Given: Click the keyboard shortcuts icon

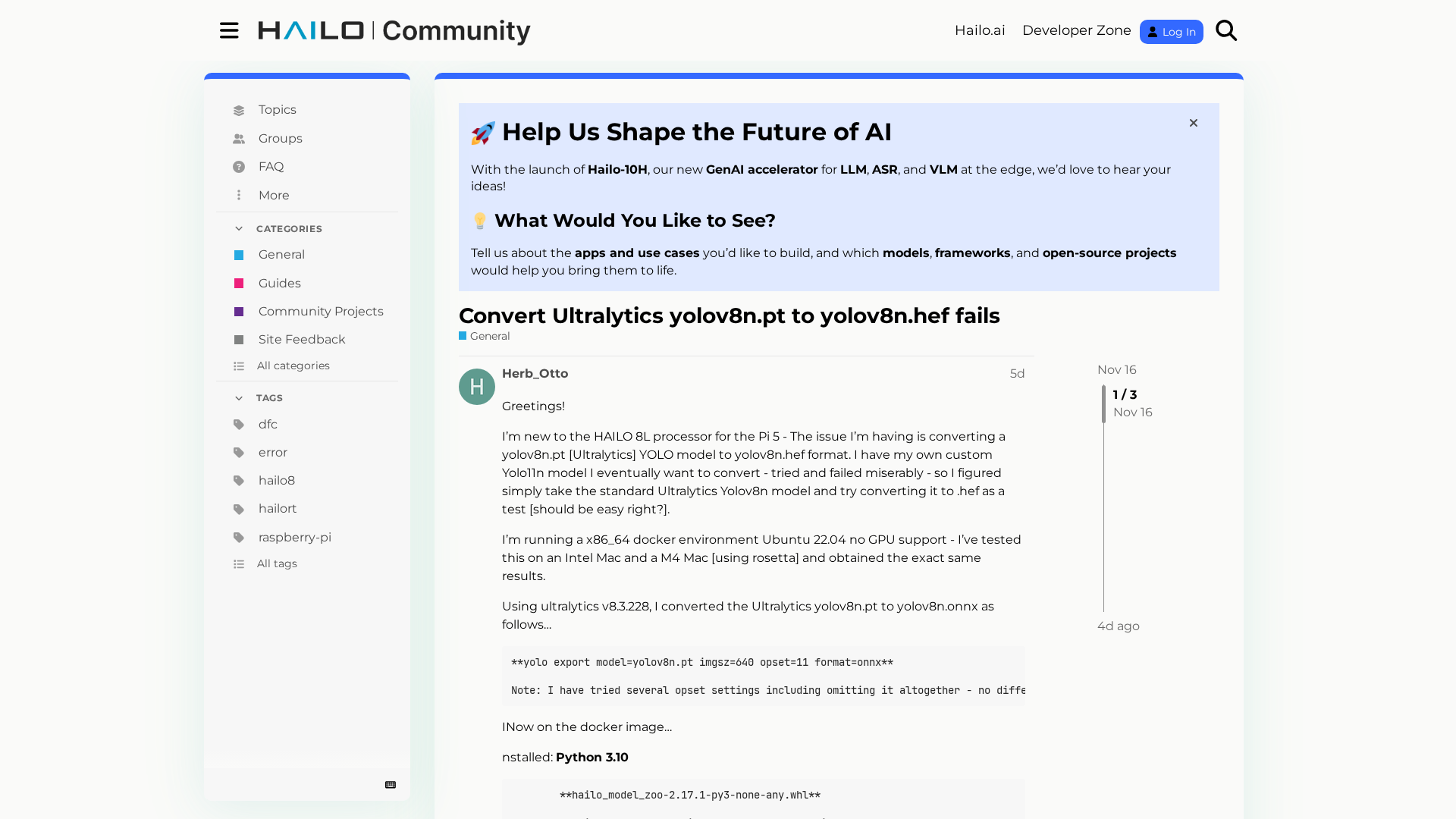Looking at the screenshot, I should 391,785.
